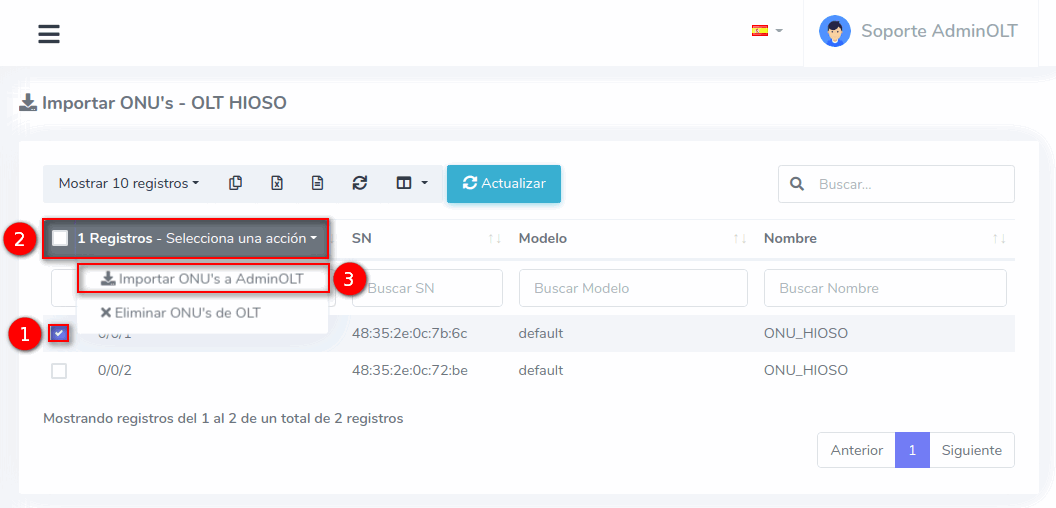Click the copy to clipboard icon

click(236, 183)
